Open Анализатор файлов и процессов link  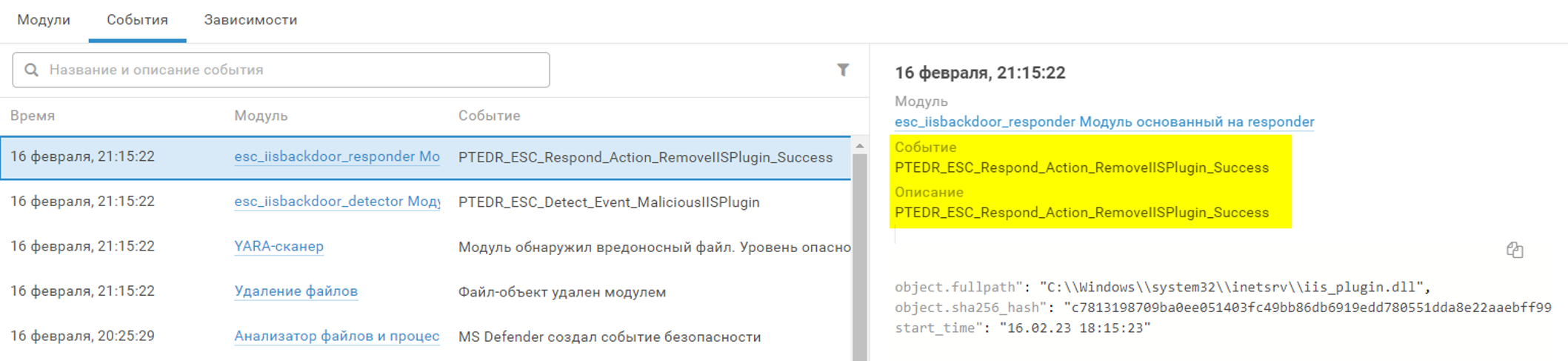click(x=336, y=337)
